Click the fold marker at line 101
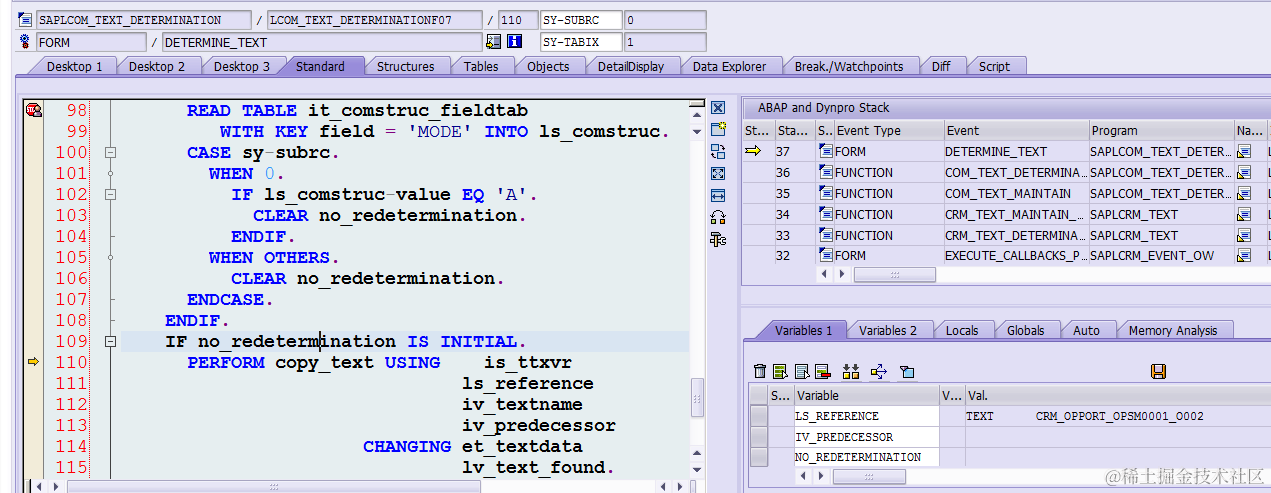 111,174
